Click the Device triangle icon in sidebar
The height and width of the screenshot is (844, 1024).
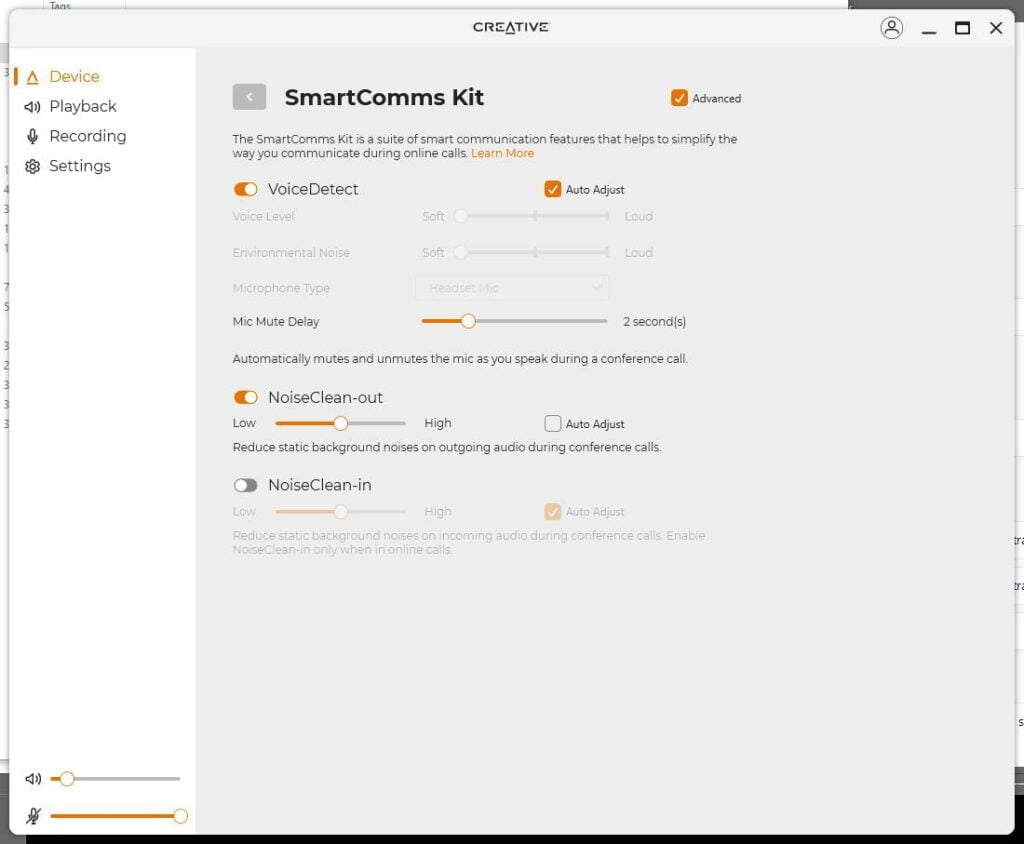[x=32, y=77]
